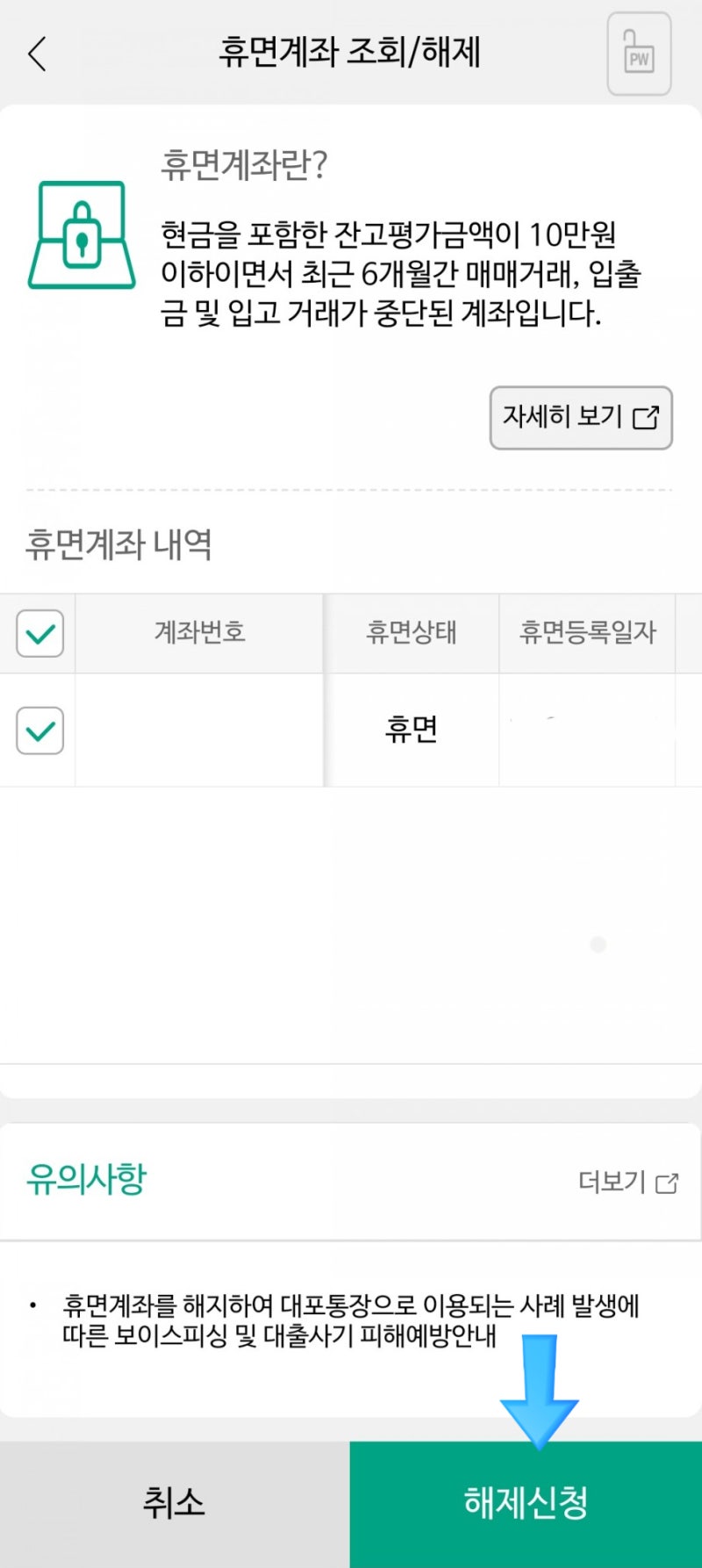The image size is (702, 1568).
Task: Expand details with the 자세히 보기 control
Action: click(x=581, y=418)
